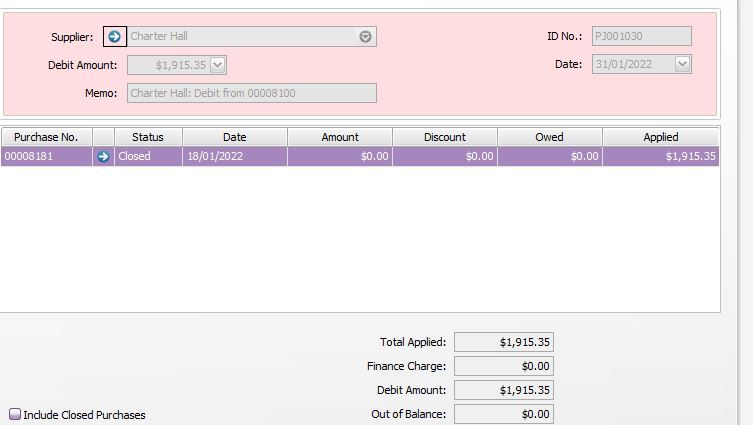Click the Date column header
The width and height of the screenshot is (753, 425).
[x=234, y=137]
